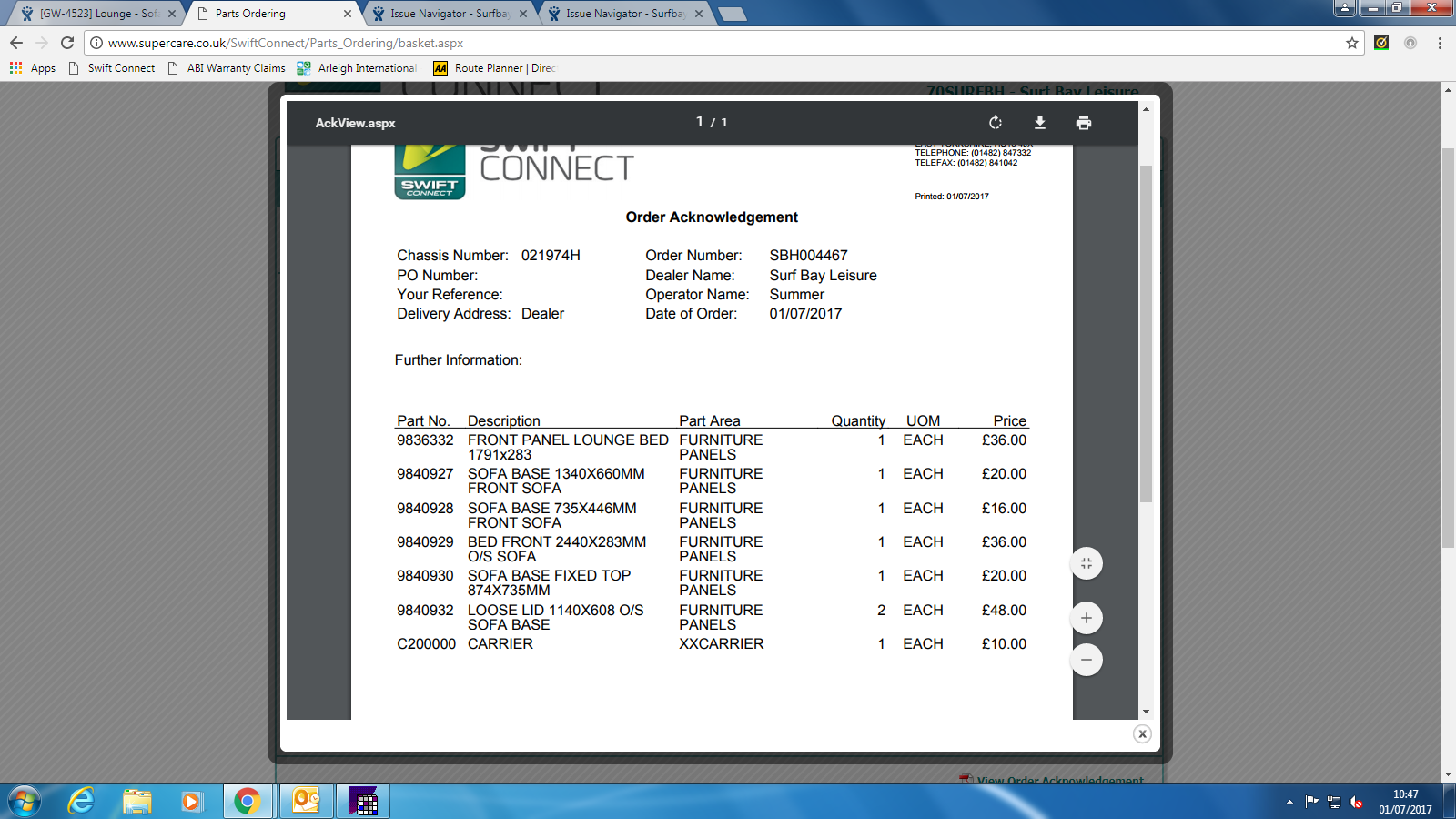Image resolution: width=1456 pixels, height=819 pixels.
Task: Click the volume icon in system tray
Action: click(x=1356, y=802)
